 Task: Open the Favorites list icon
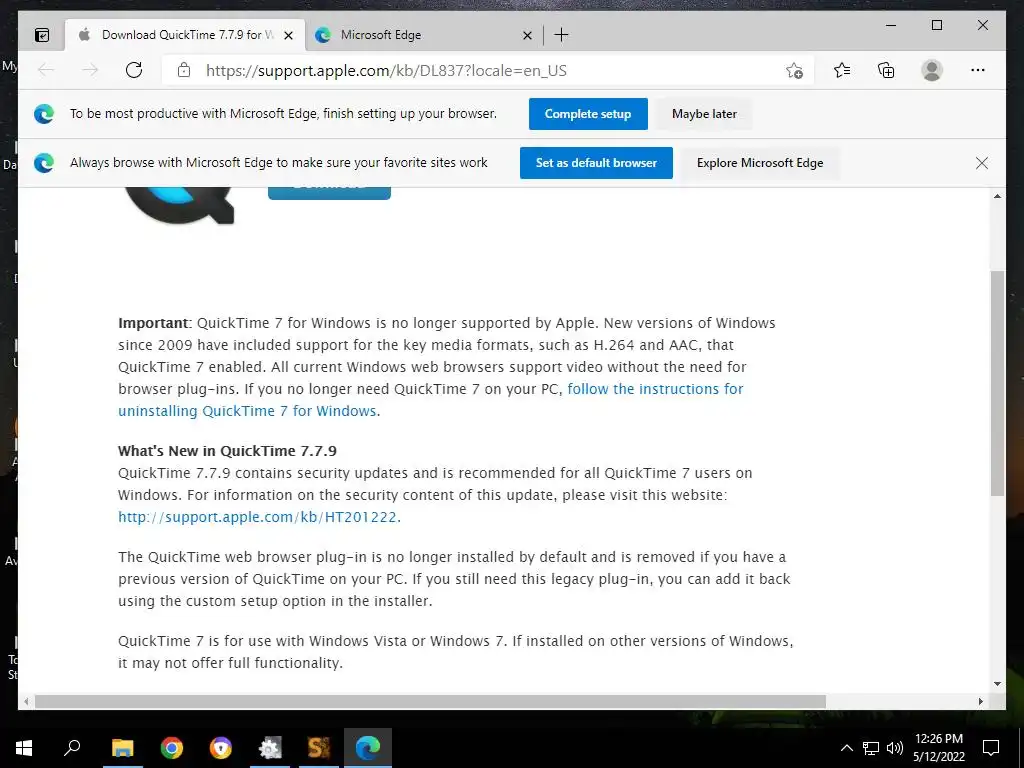[842, 70]
